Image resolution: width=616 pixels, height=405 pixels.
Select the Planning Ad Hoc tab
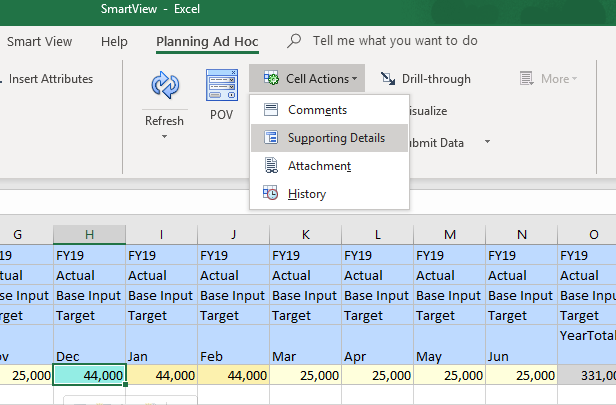pos(207,42)
